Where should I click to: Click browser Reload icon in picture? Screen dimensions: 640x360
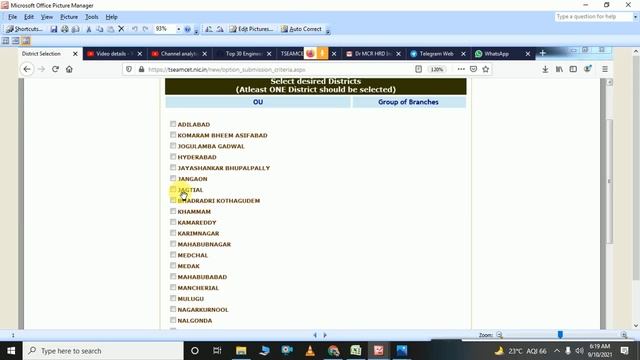(56, 69)
